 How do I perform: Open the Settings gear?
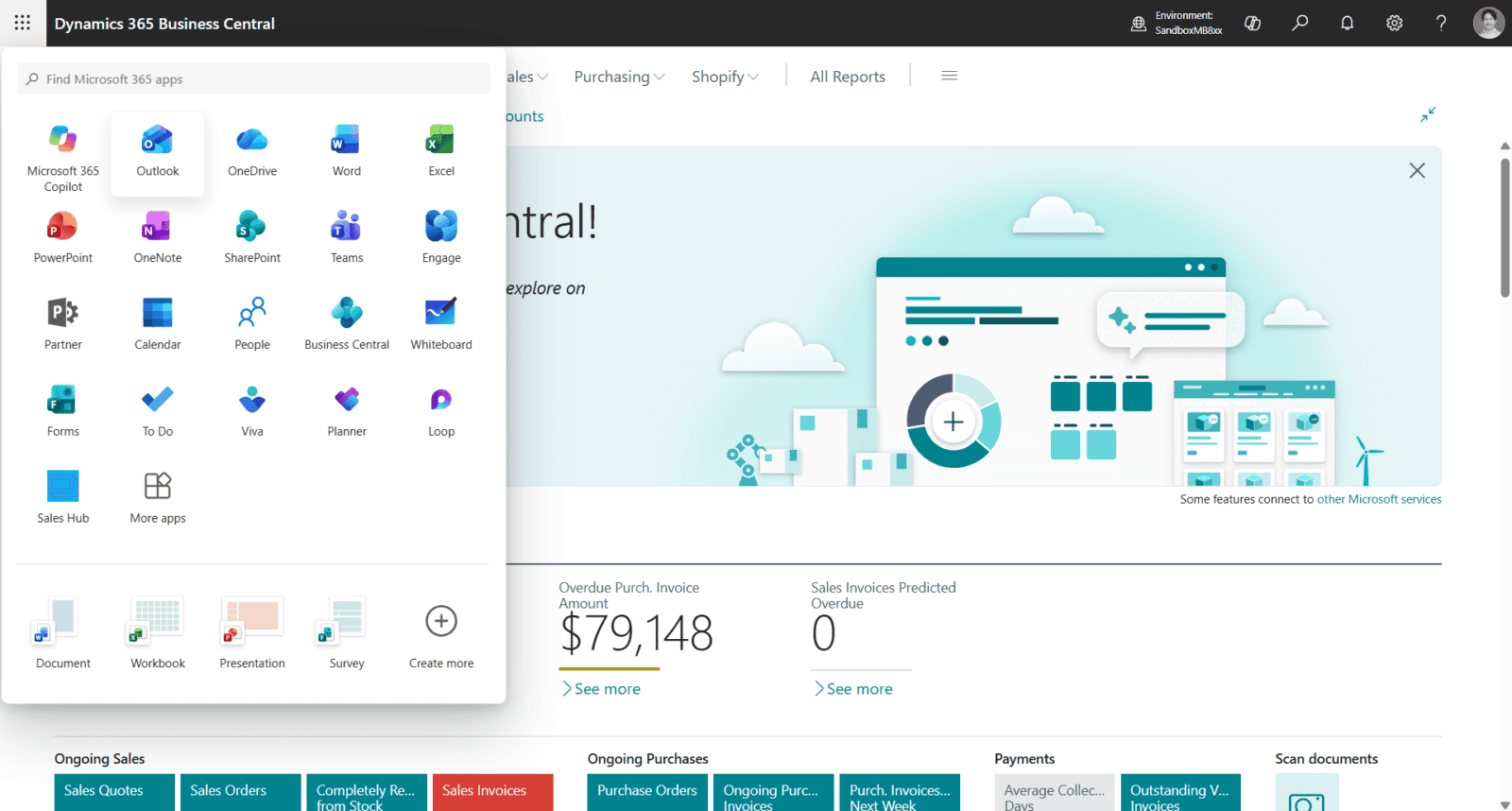1395,23
